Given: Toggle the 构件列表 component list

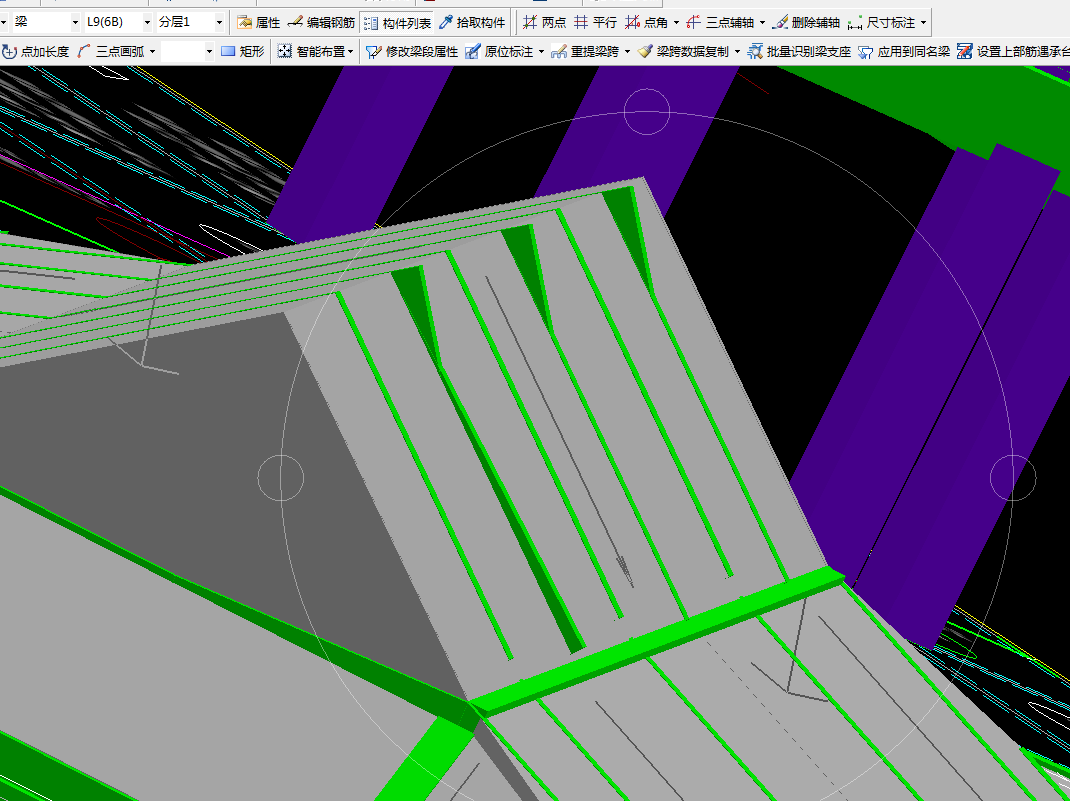Looking at the screenshot, I should coord(397,23).
